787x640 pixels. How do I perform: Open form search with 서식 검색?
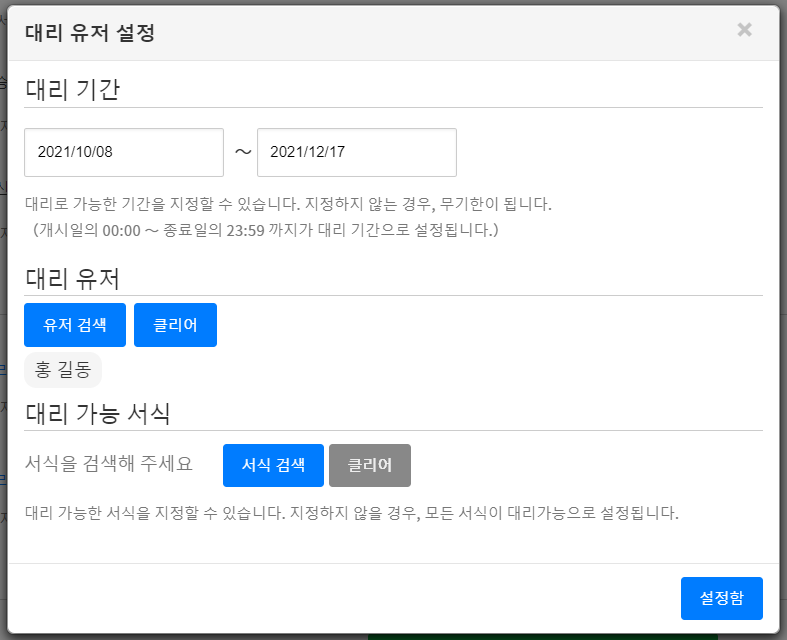click(x=273, y=465)
